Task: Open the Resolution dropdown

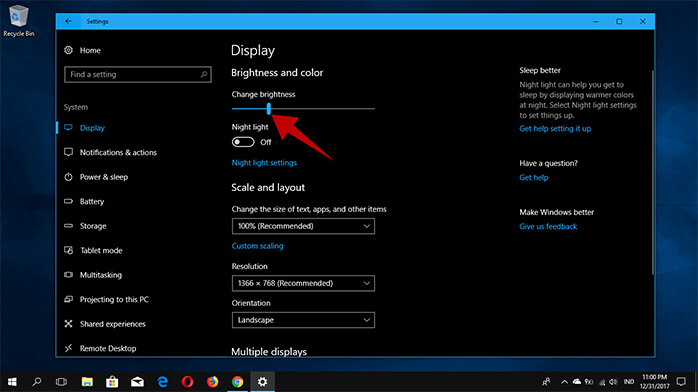Action: coord(303,283)
